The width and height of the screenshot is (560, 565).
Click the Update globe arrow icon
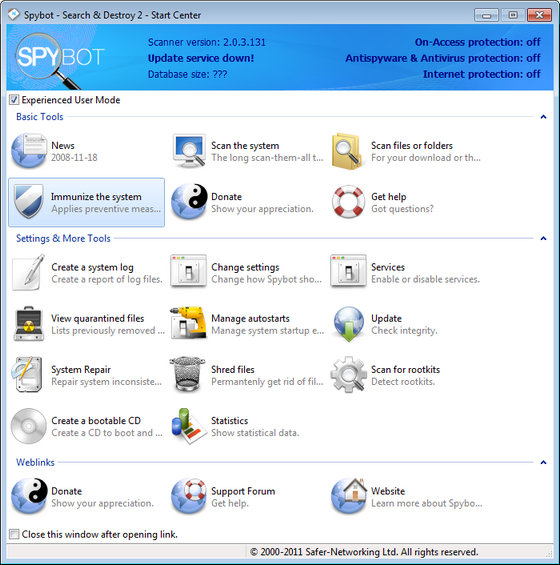[348, 324]
